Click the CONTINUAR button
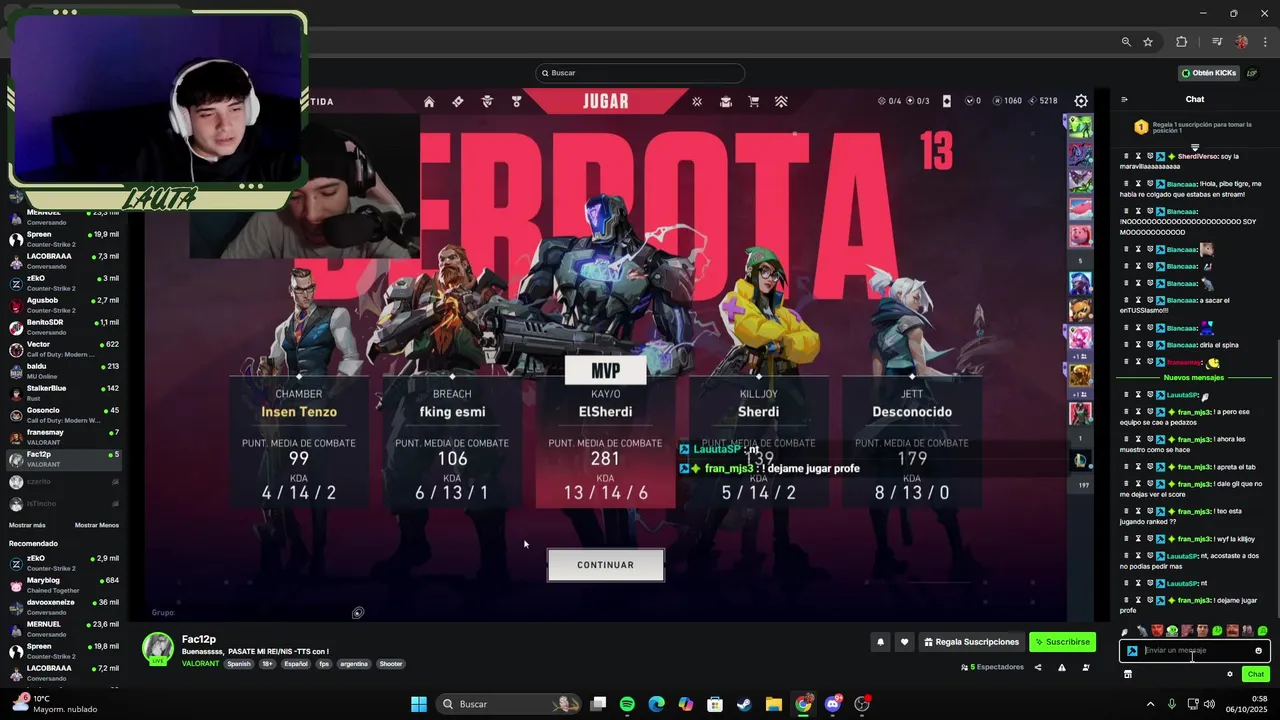The width and height of the screenshot is (1280, 720). [x=605, y=565]
